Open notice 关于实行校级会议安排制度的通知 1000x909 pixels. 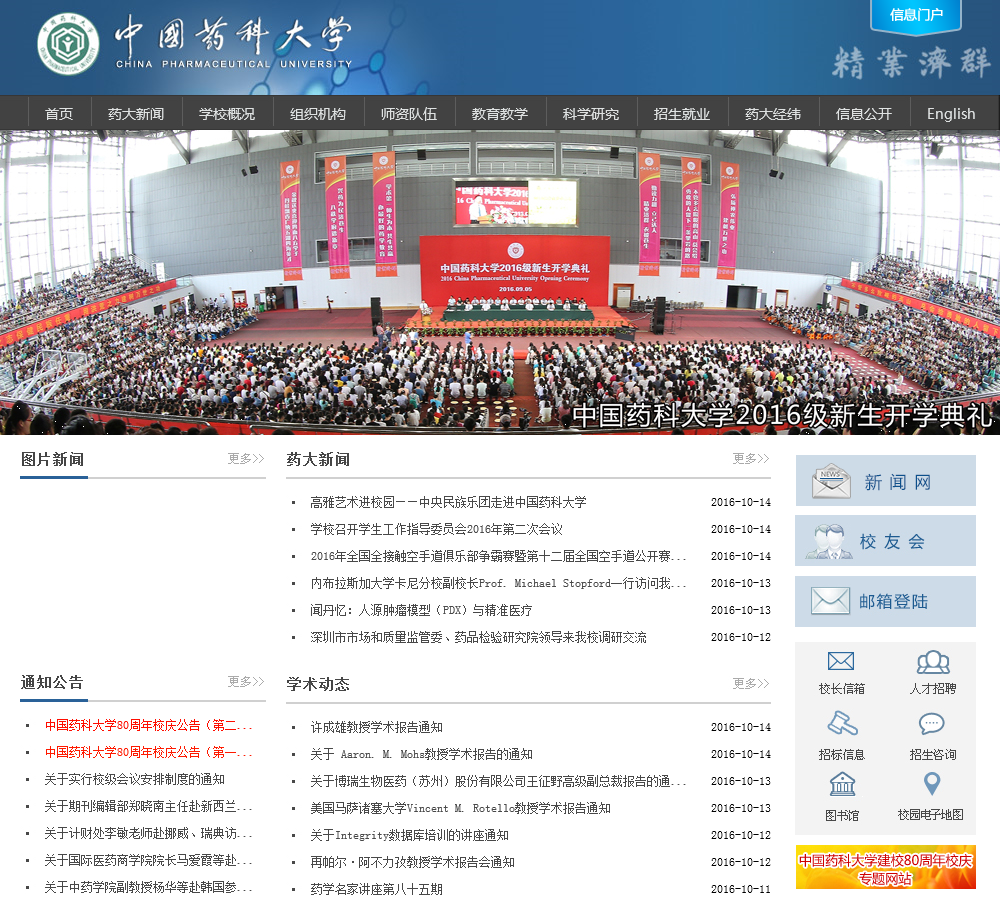135,779
